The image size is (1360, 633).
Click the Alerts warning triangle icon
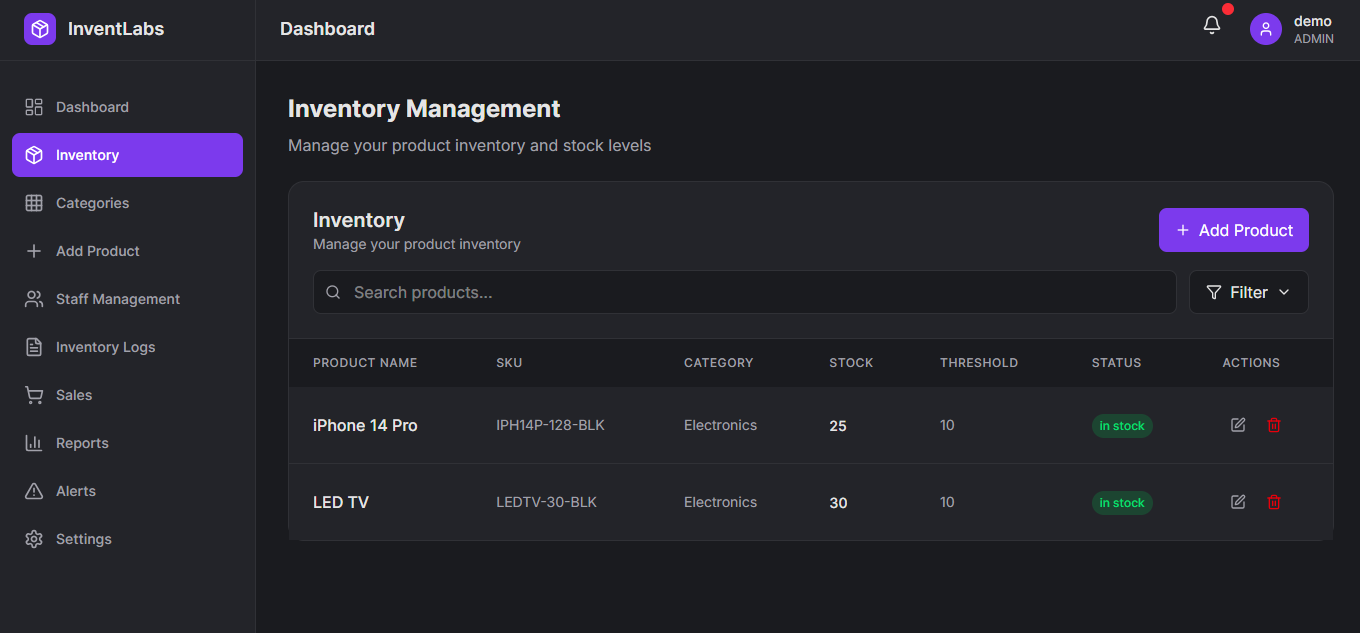(x=34, y=491)
